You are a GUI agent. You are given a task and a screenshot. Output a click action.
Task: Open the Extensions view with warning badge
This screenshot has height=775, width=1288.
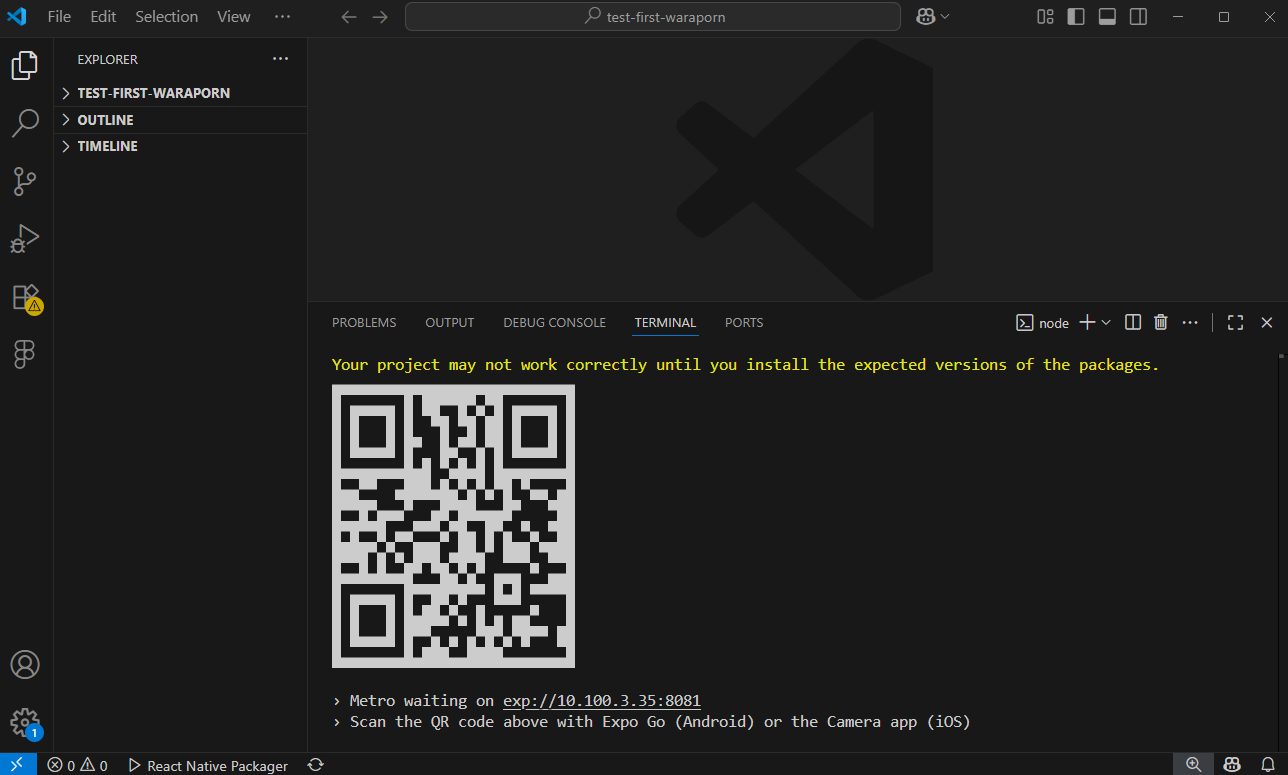[25, 297]
